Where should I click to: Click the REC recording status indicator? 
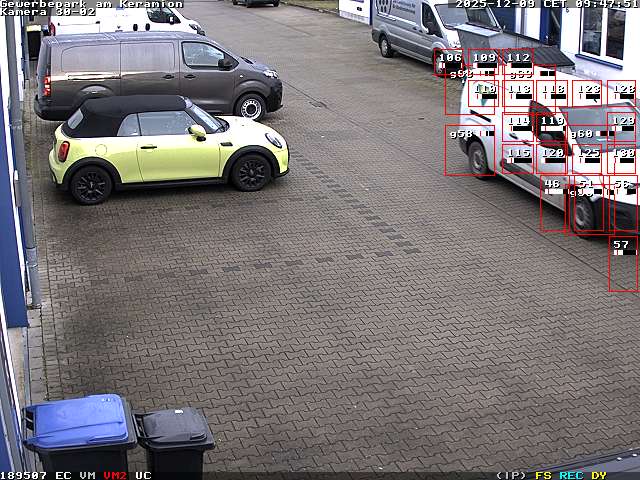point(571,475)
